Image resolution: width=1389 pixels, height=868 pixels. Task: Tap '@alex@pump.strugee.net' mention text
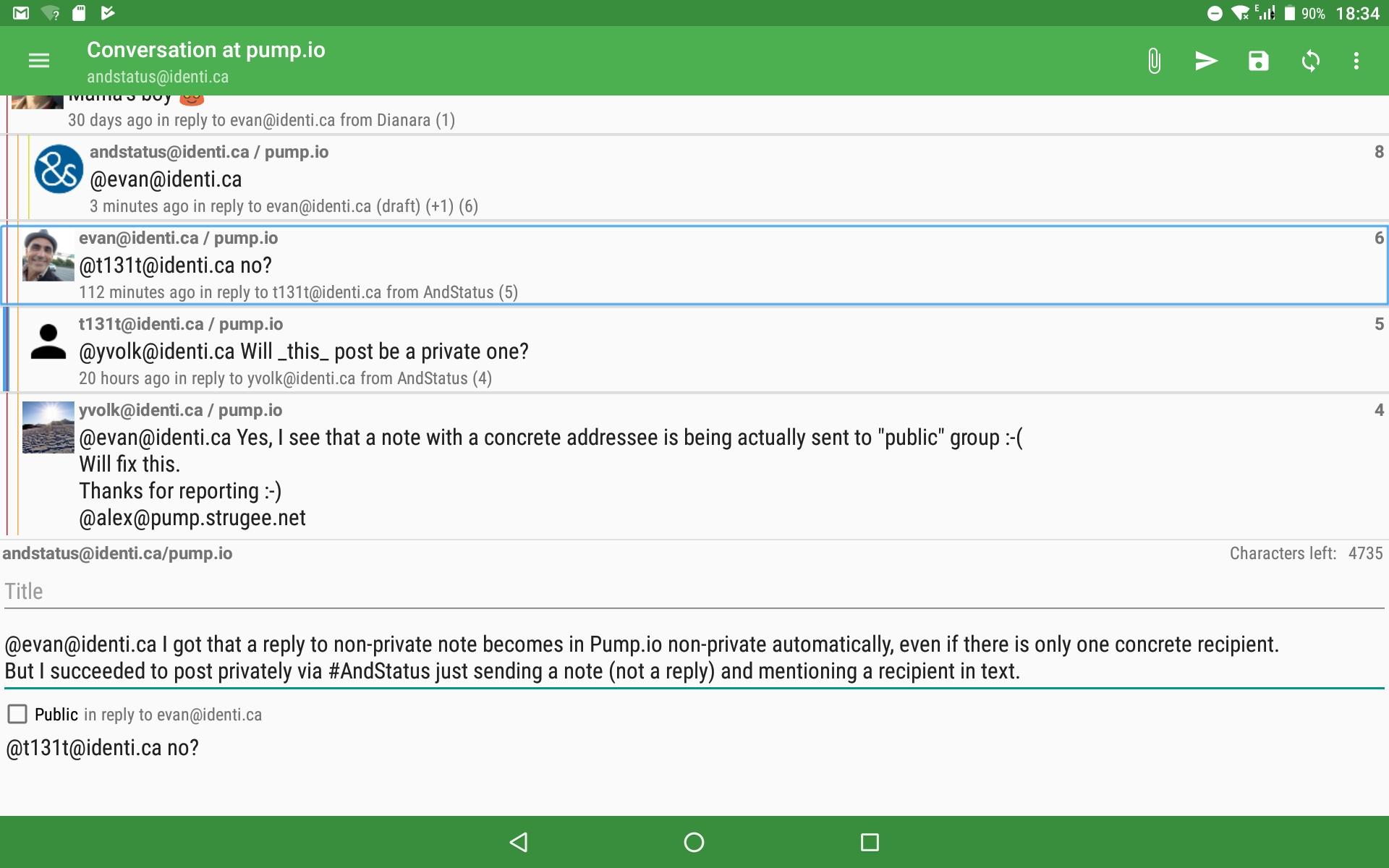coord(192,518)
